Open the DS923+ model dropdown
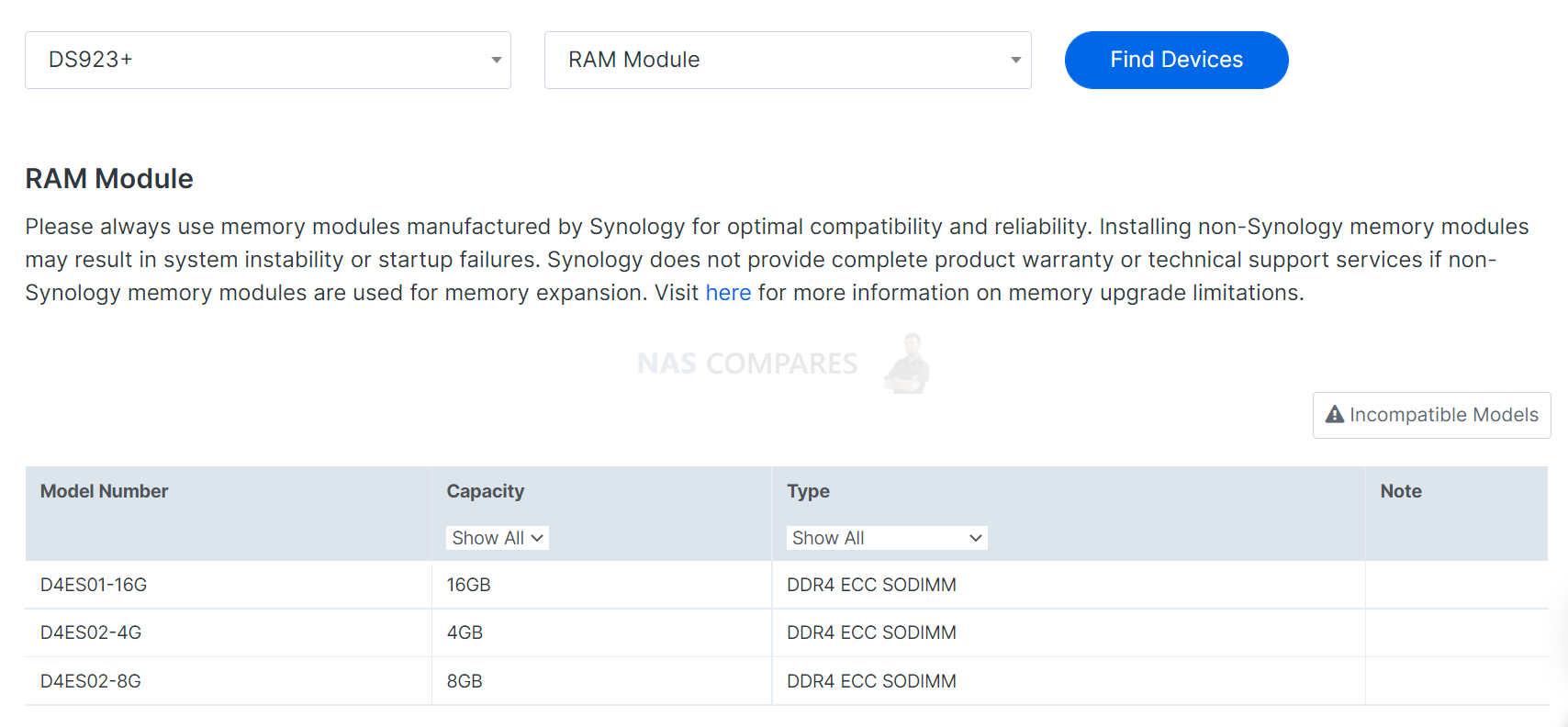The width and height of the screenshot is (1568, 727). point(268,60)
